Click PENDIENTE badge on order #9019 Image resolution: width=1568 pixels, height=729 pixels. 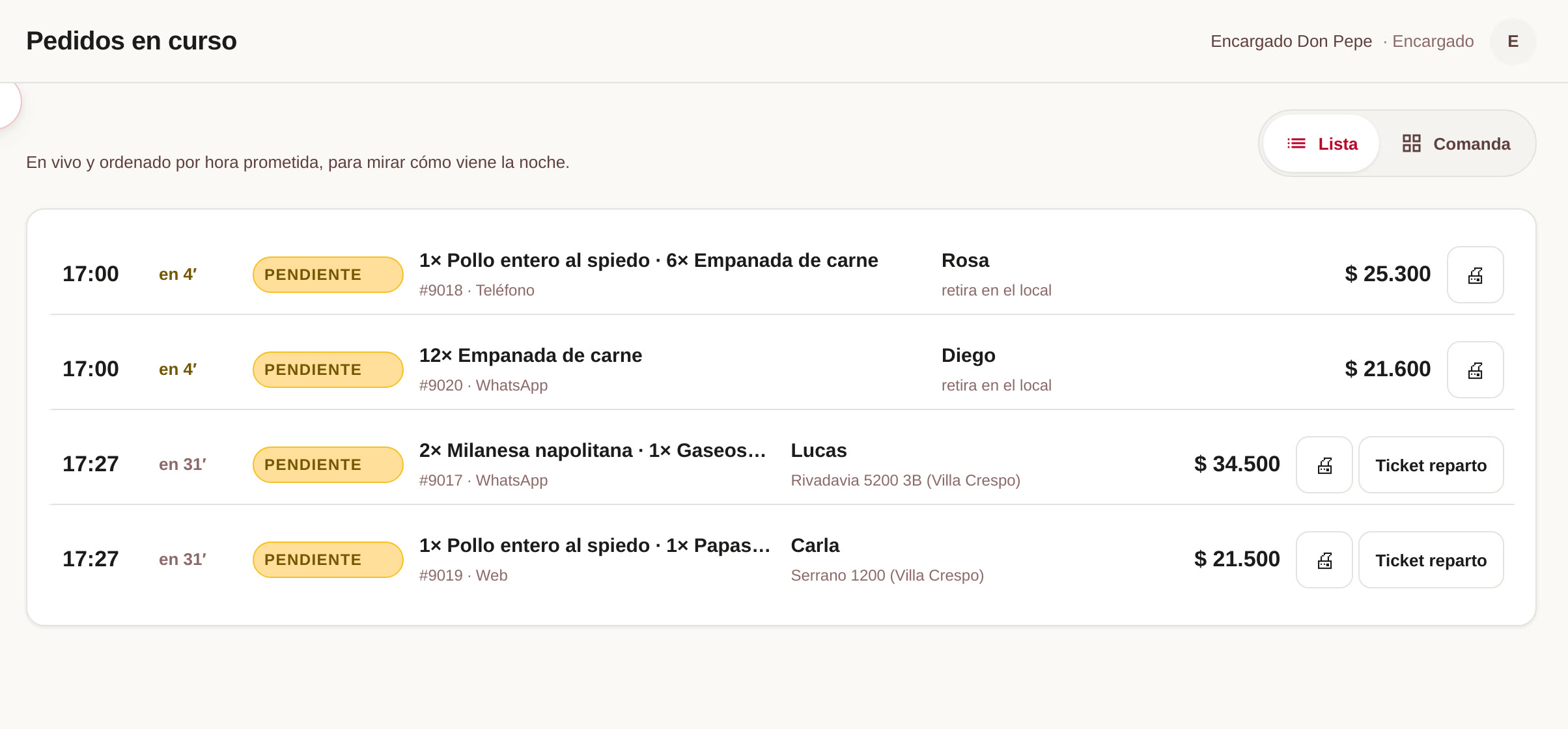328,560
